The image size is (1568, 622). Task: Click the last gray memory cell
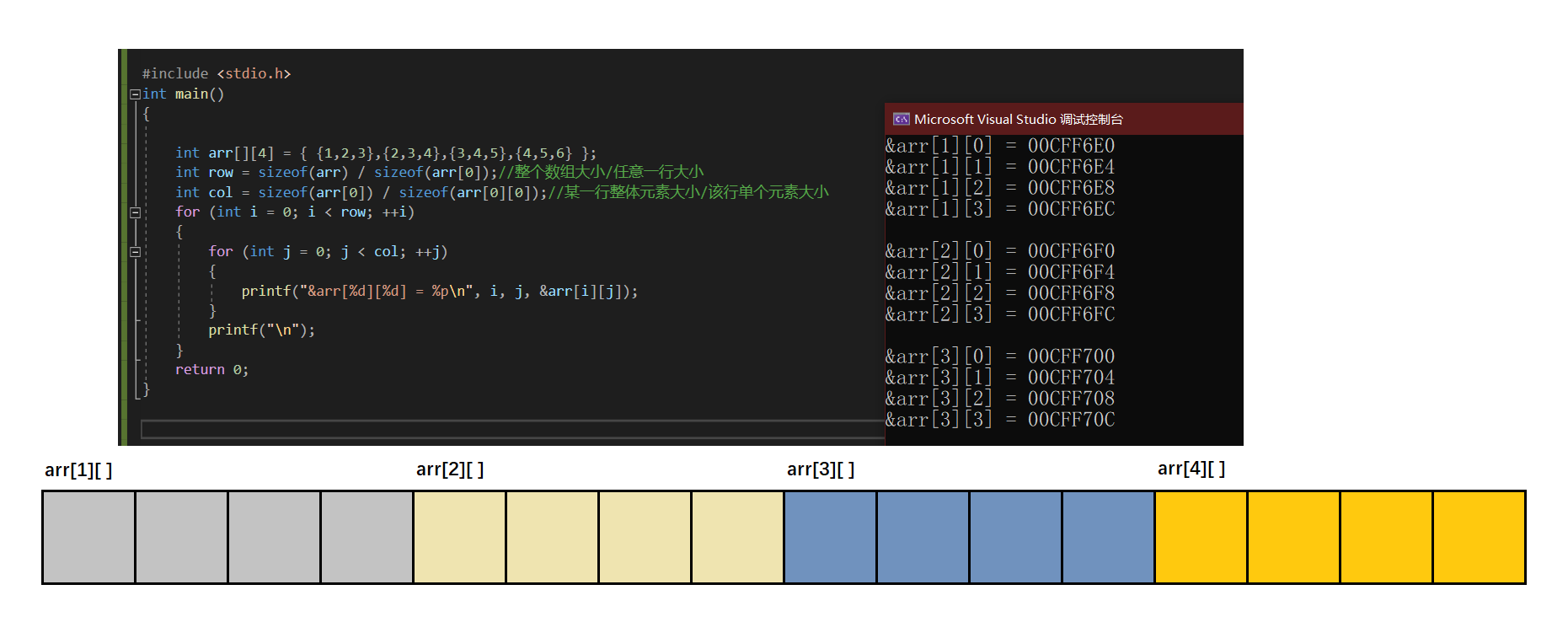[367, 537]
